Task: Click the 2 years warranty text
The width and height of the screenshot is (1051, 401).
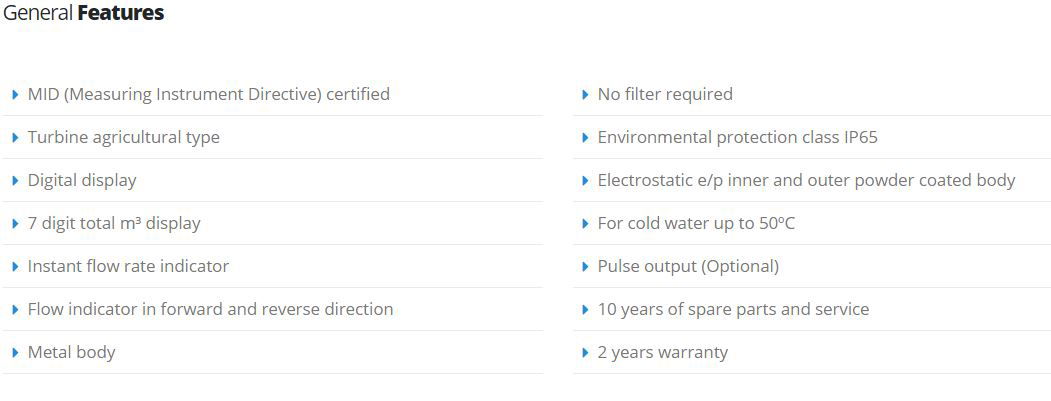Action: coord(662,352)
